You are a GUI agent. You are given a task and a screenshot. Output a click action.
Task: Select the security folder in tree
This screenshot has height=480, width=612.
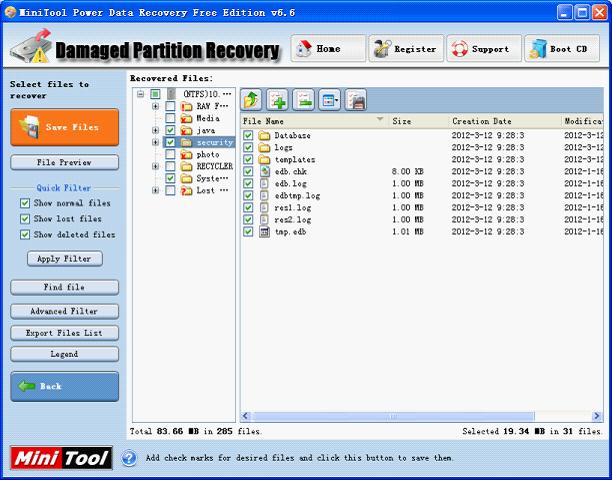coord(215,142)
